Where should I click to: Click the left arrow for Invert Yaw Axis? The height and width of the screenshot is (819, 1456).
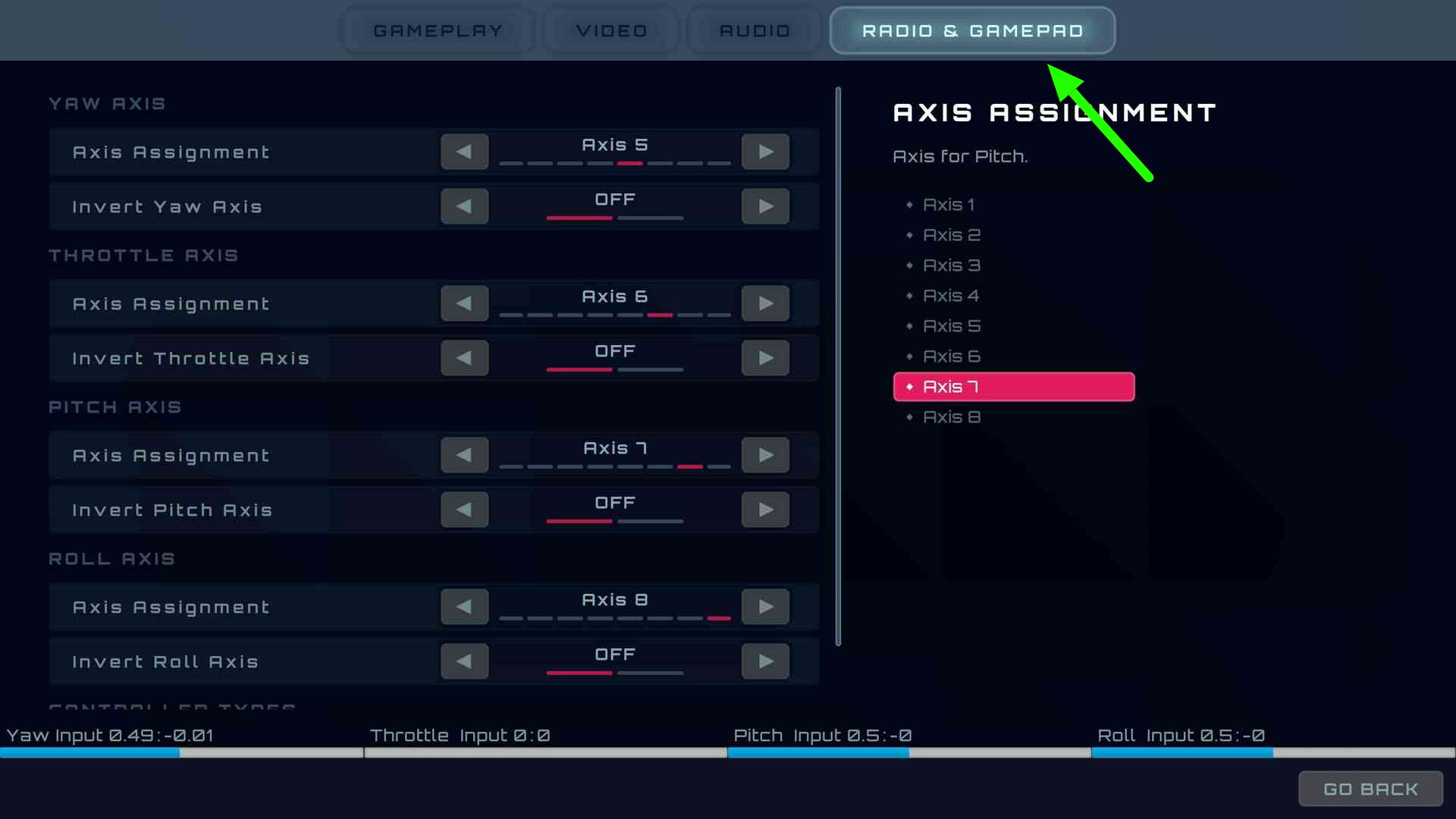pyautogui.click(x=464, y=206)
